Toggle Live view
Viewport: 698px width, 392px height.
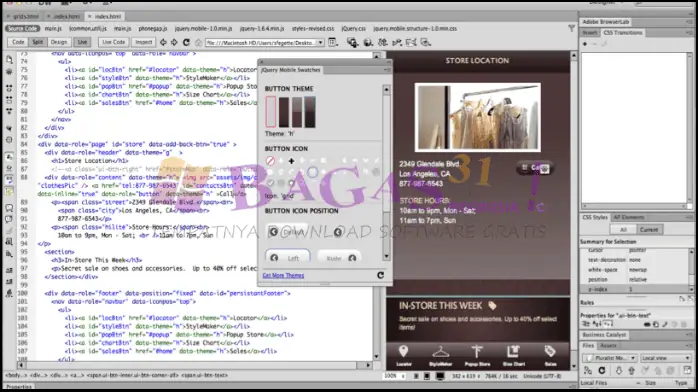click(x=82, y=42)
